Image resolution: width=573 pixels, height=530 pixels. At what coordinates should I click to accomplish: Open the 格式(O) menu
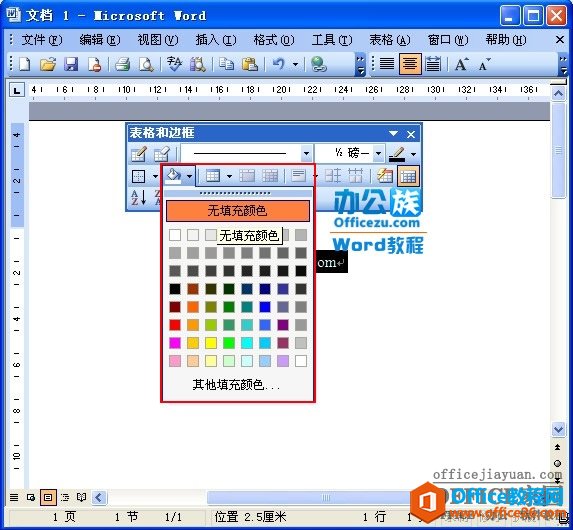pyautogui.click(x=274, y=39)
